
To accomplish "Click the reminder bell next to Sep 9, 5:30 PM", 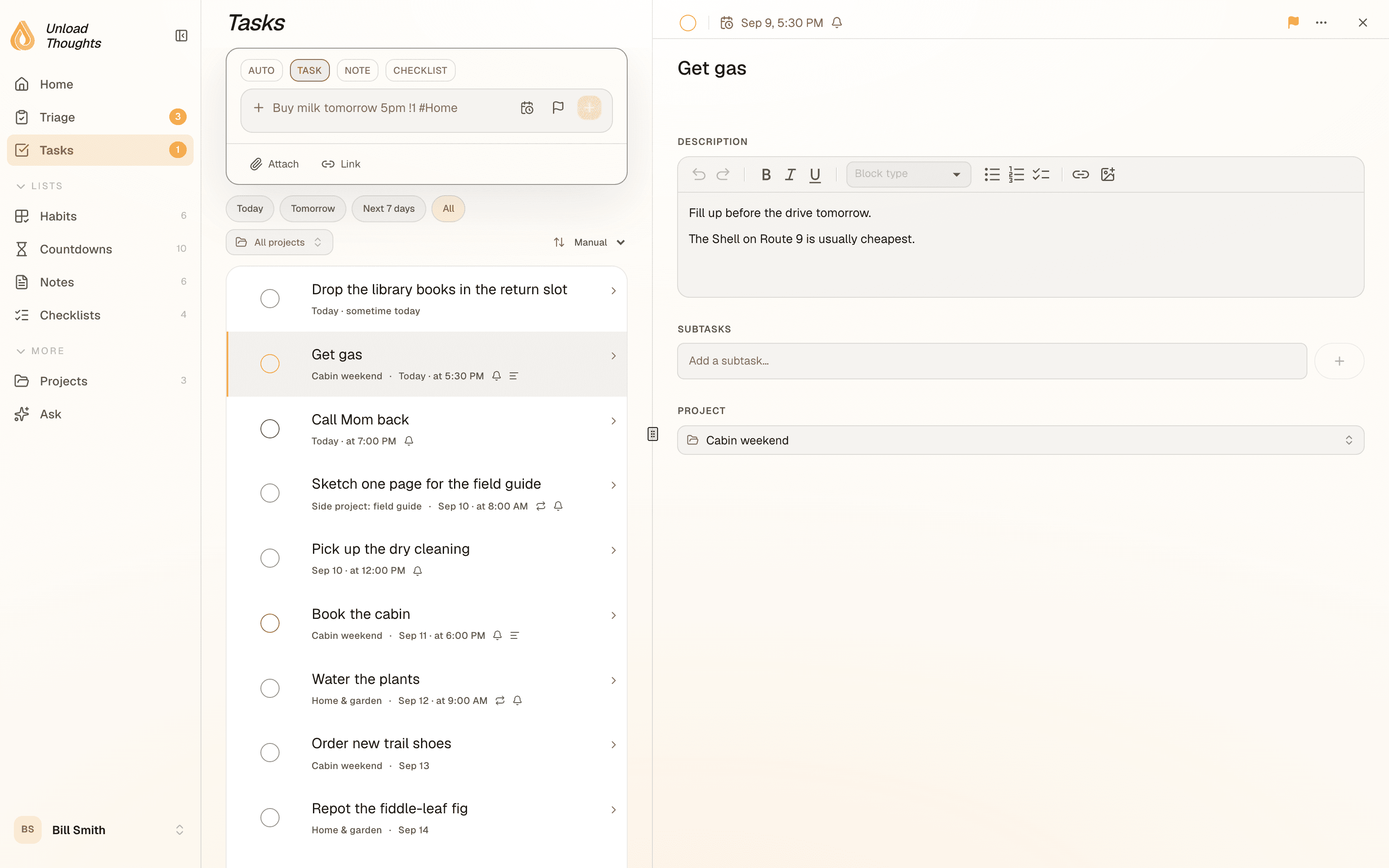I will pos(837,23).
